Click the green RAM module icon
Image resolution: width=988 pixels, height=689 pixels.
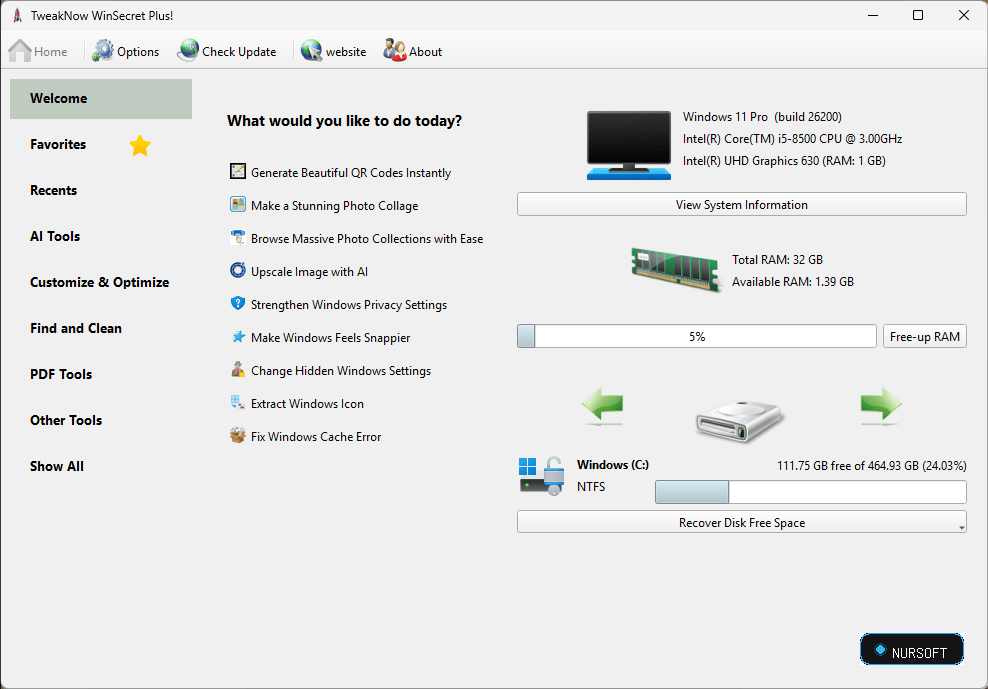(x=675, y=269)
